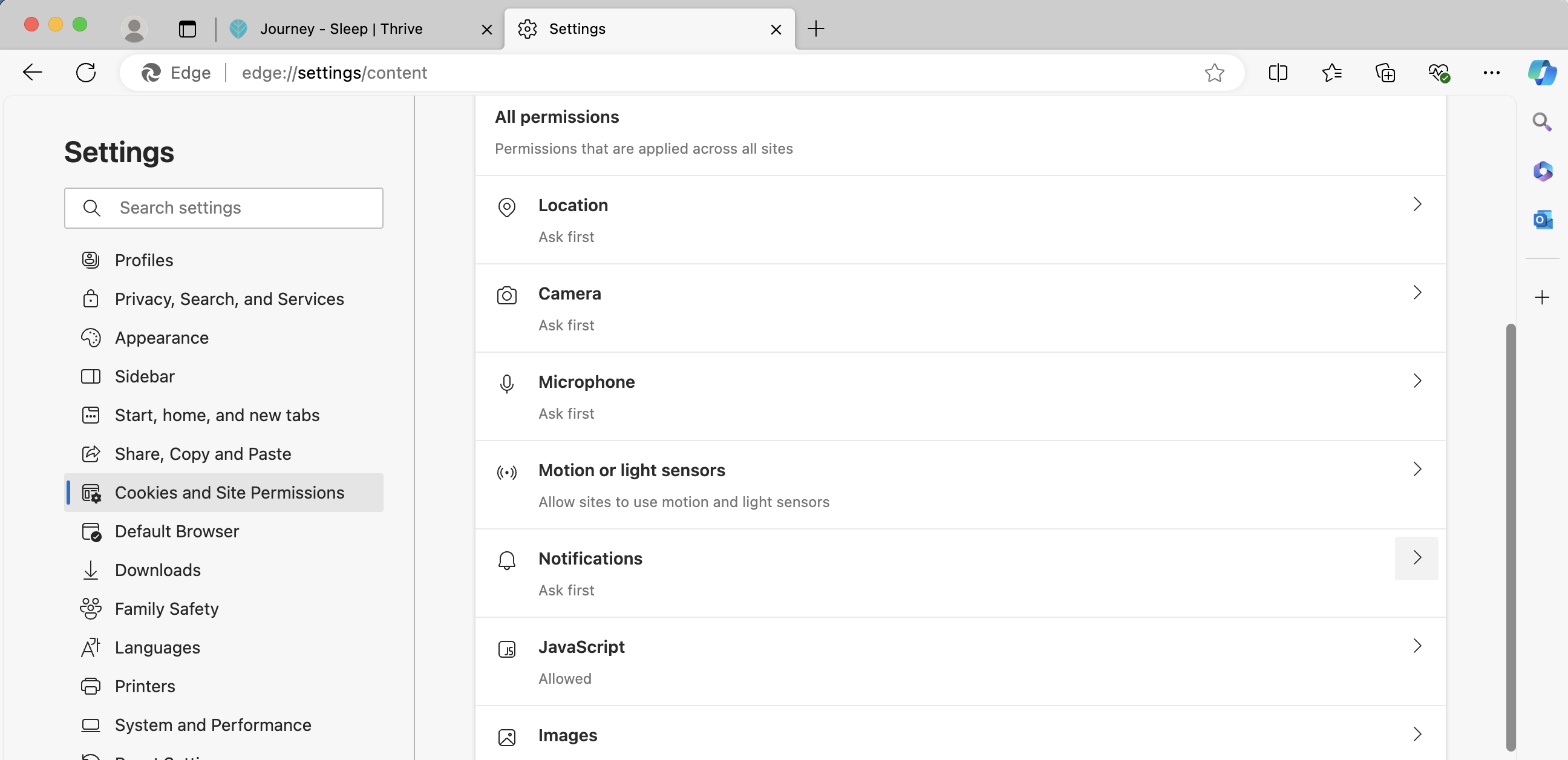Screen dimensions: 1568x760
Task: Close the Settings tab
Action: coord(776,29)
